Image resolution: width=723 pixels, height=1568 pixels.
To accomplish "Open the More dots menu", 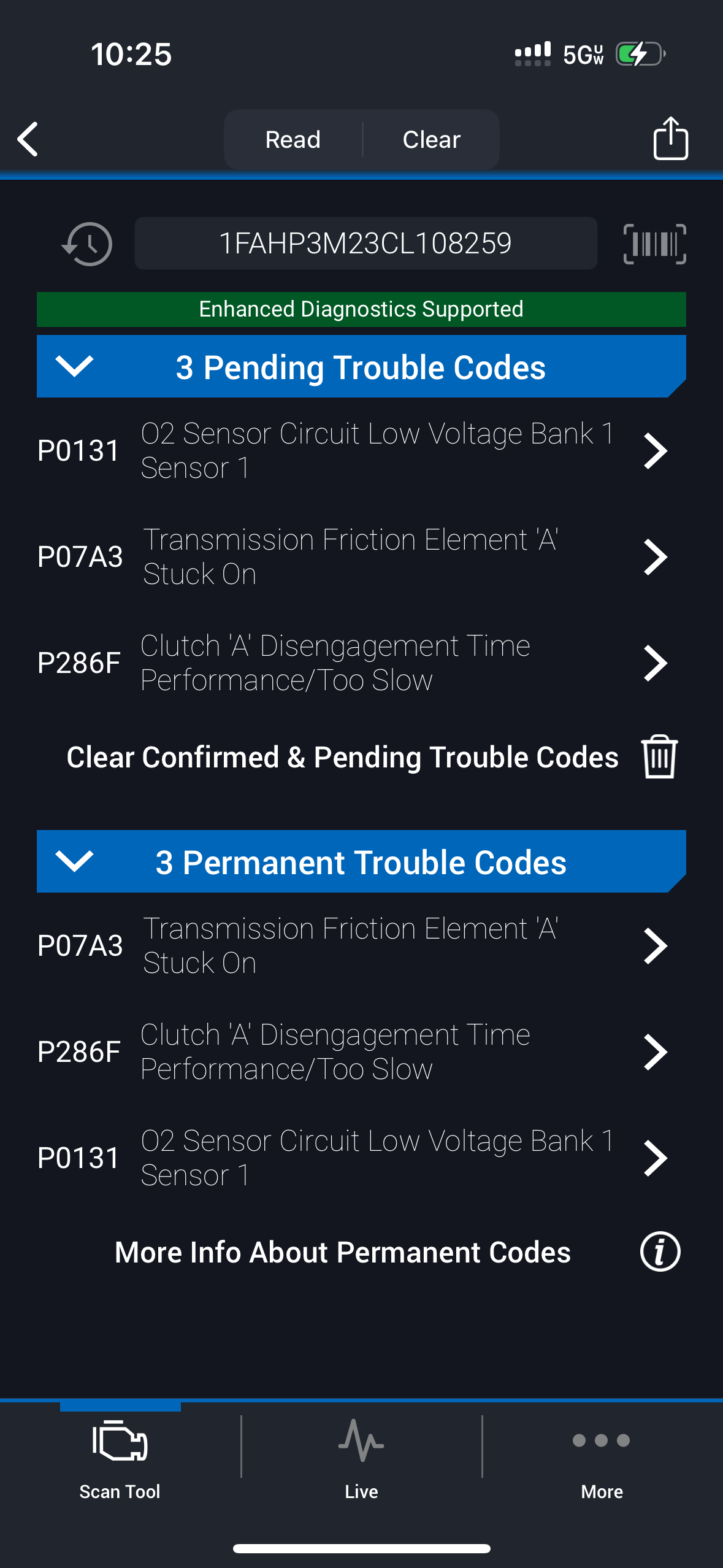I will pyautogui.click(x=602, y=1440).
